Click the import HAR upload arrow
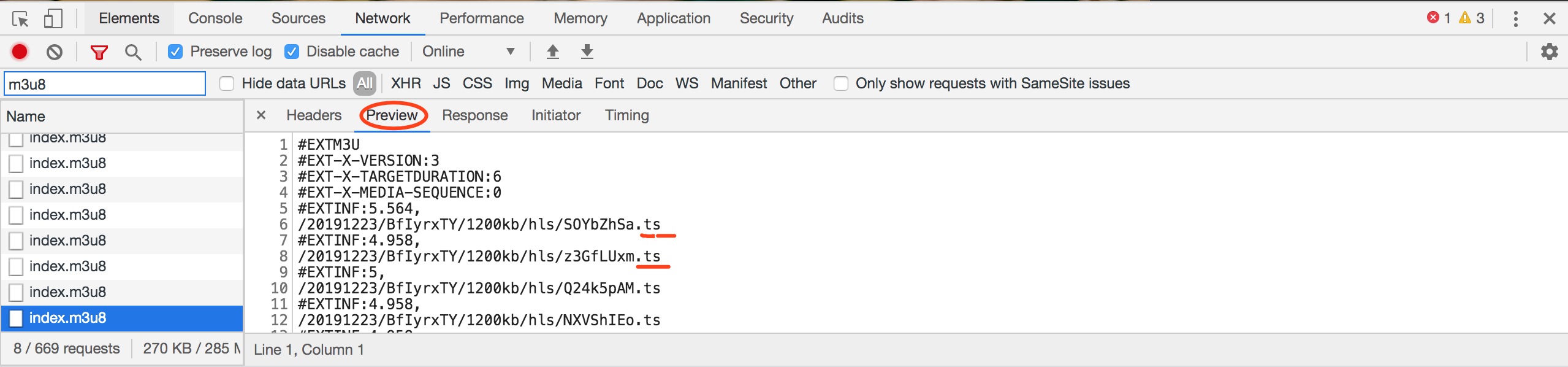 click(552, 52)
